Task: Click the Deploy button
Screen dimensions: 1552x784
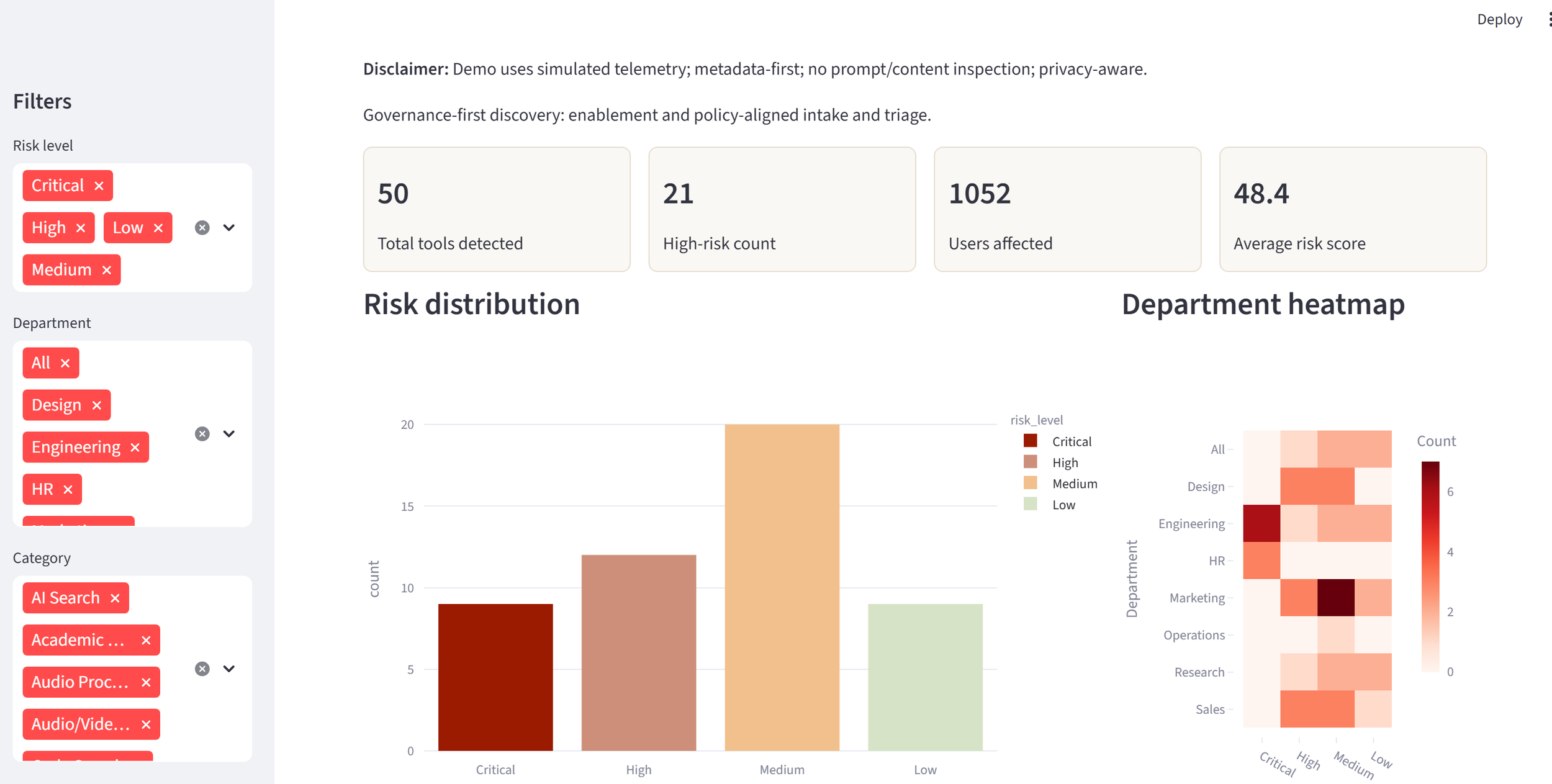Action: (1499, 20)
